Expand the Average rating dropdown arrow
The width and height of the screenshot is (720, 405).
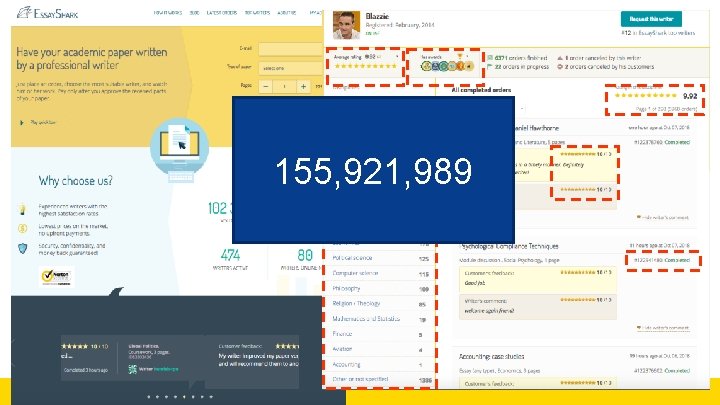[397, 57]
